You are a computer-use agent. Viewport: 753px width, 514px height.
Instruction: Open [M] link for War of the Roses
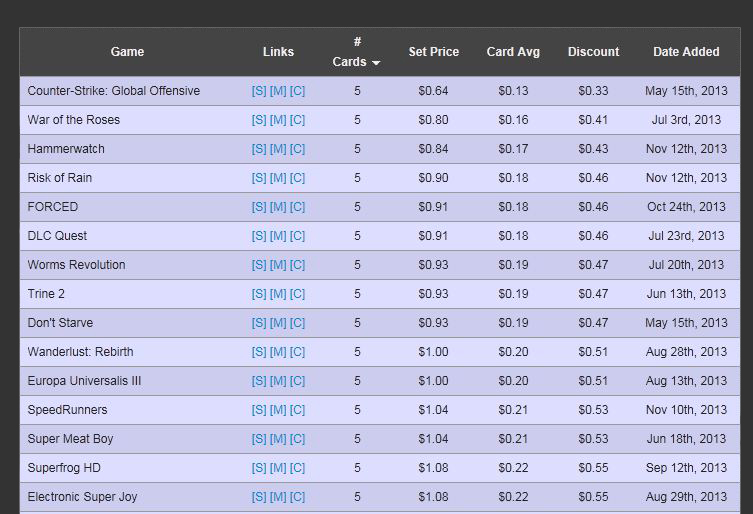point(278,120)
